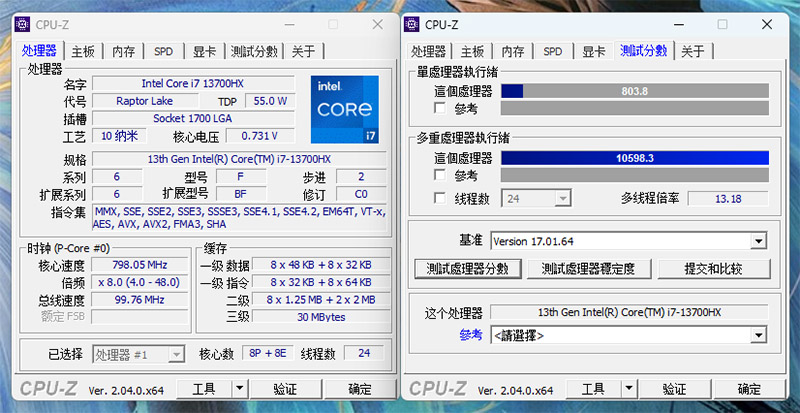
Task: Select 处理器 tab in left window
Action: tap(39, 50)
